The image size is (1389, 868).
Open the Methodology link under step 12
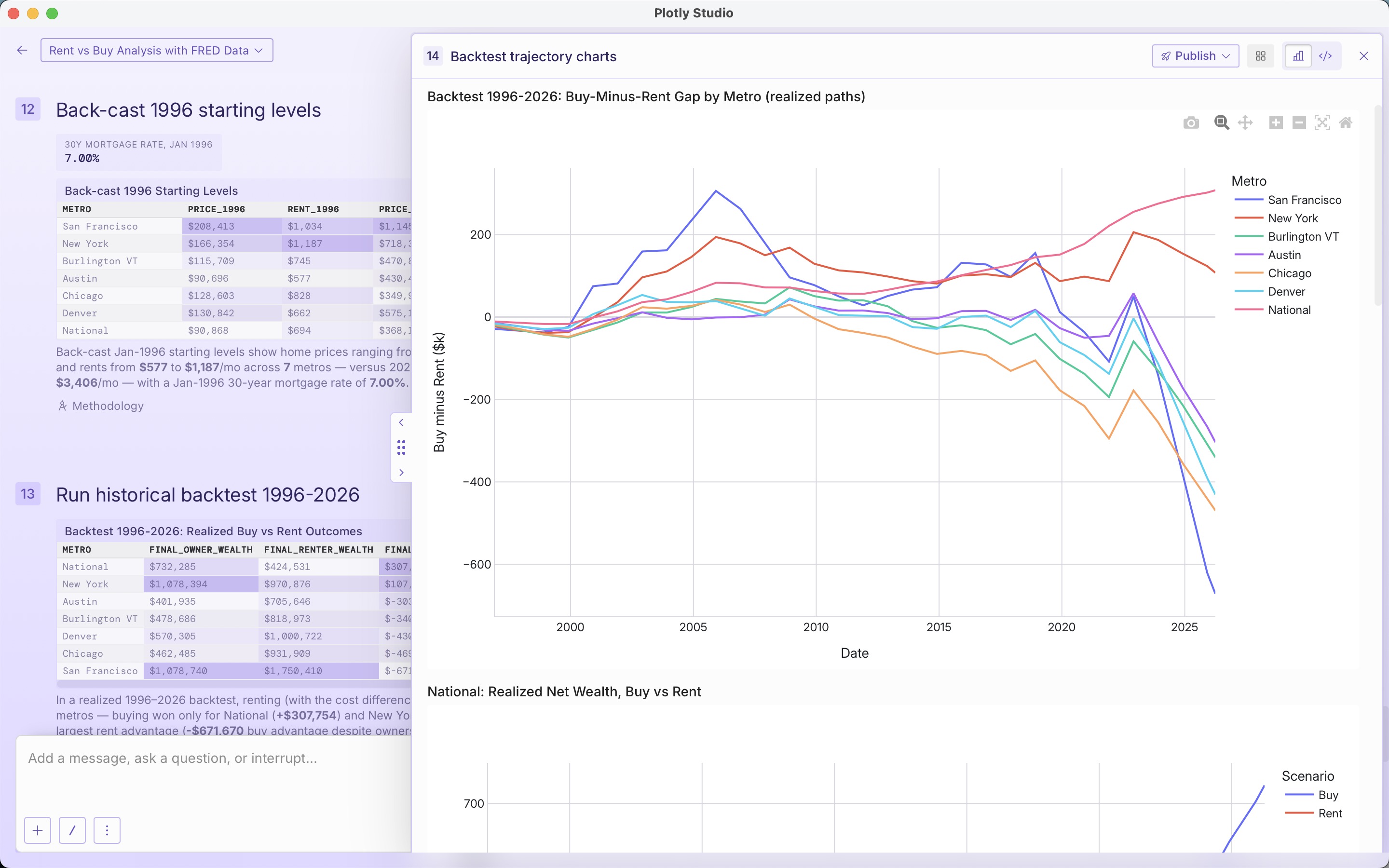(x=101, y=406)
